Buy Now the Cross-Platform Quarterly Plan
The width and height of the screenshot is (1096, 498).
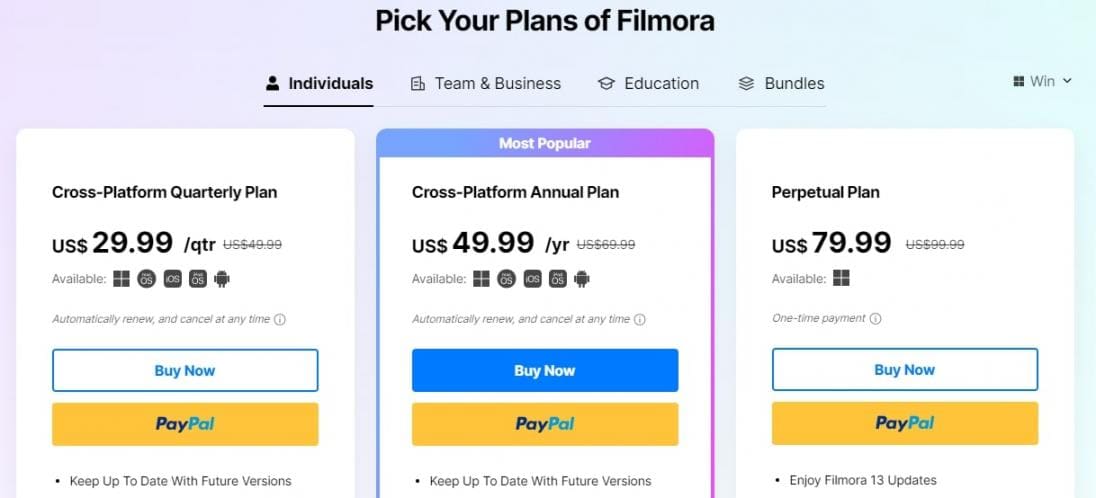click(x=185, y=370)
